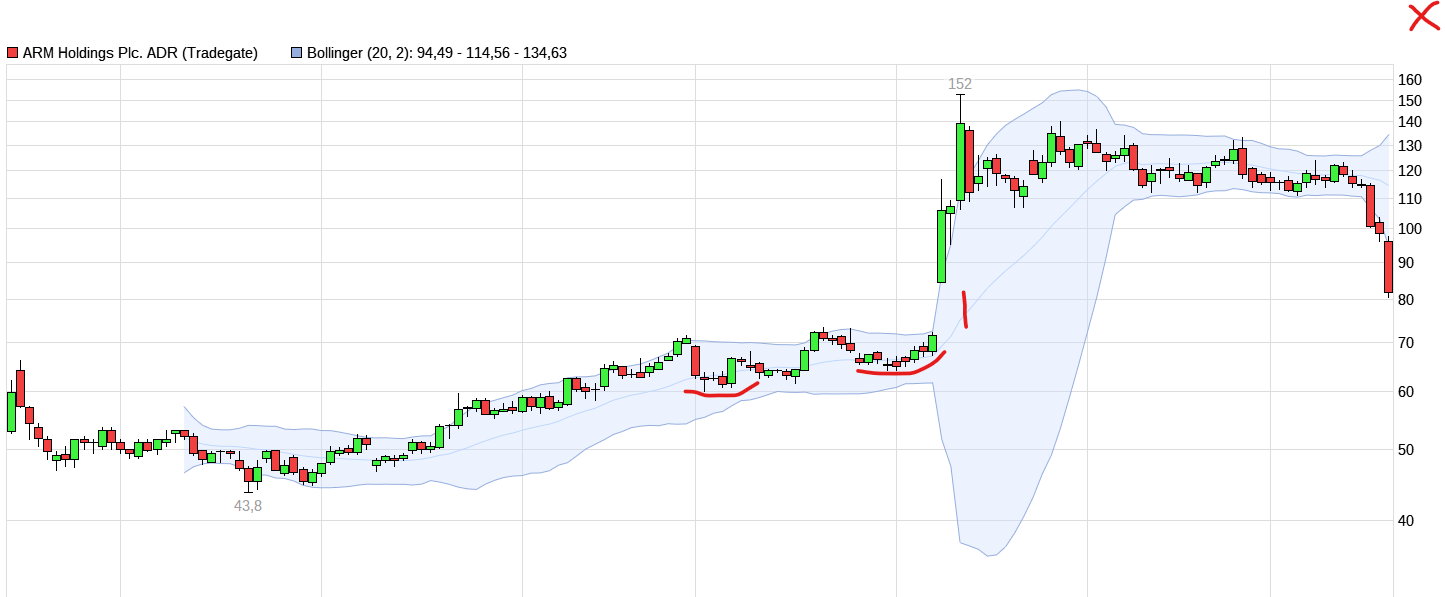This screenshot has height=597, width=1445.
Task: Click the red X close control in the top-right corner
Action: [1422, 16]
